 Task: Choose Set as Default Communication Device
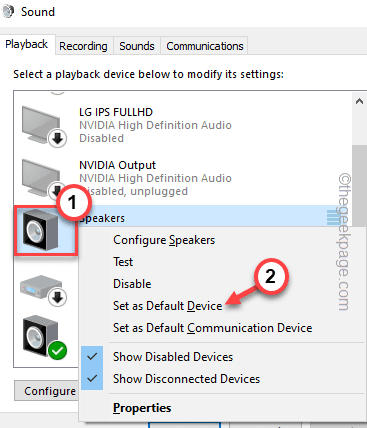(x=212, y=328)
